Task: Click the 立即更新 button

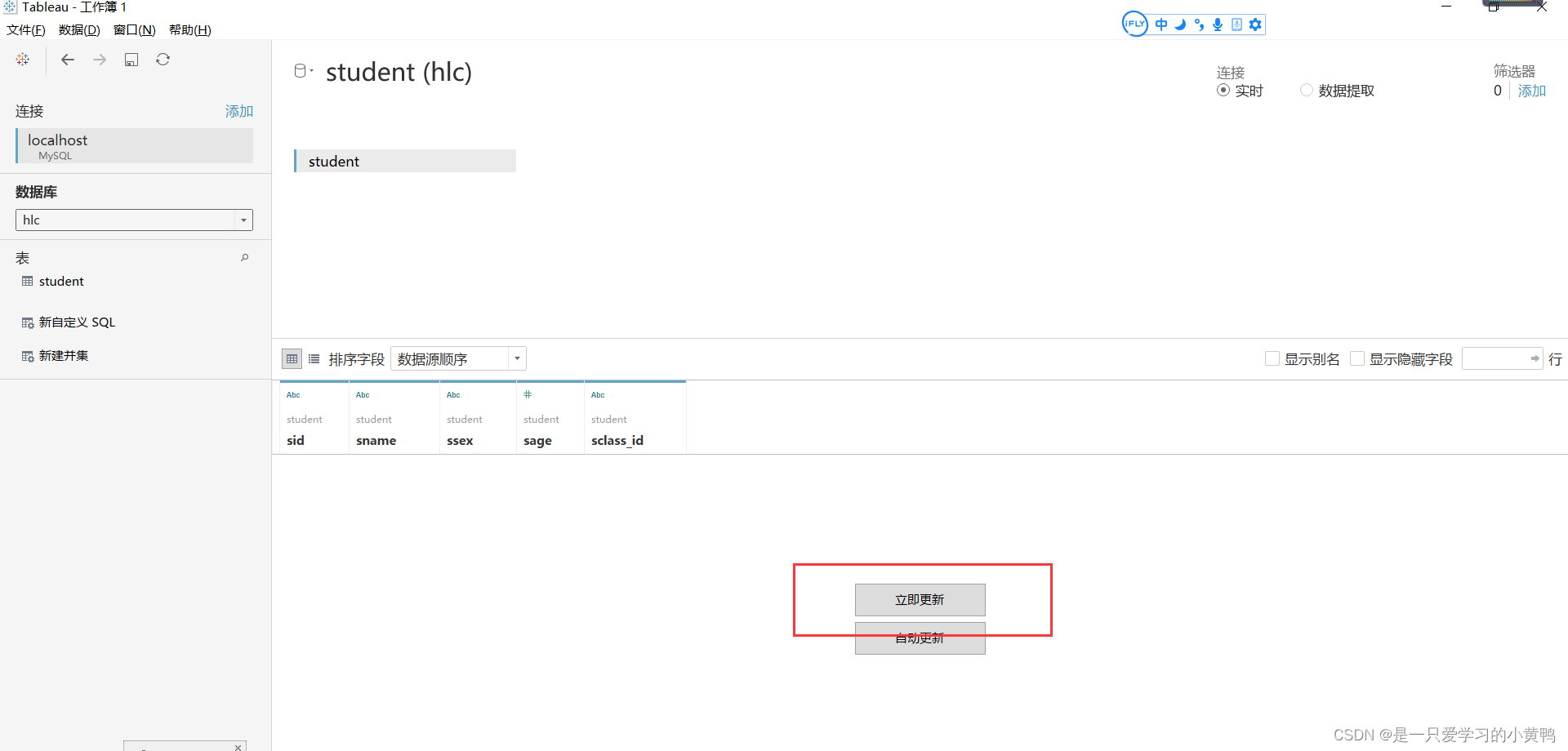Action: [920, 599]
